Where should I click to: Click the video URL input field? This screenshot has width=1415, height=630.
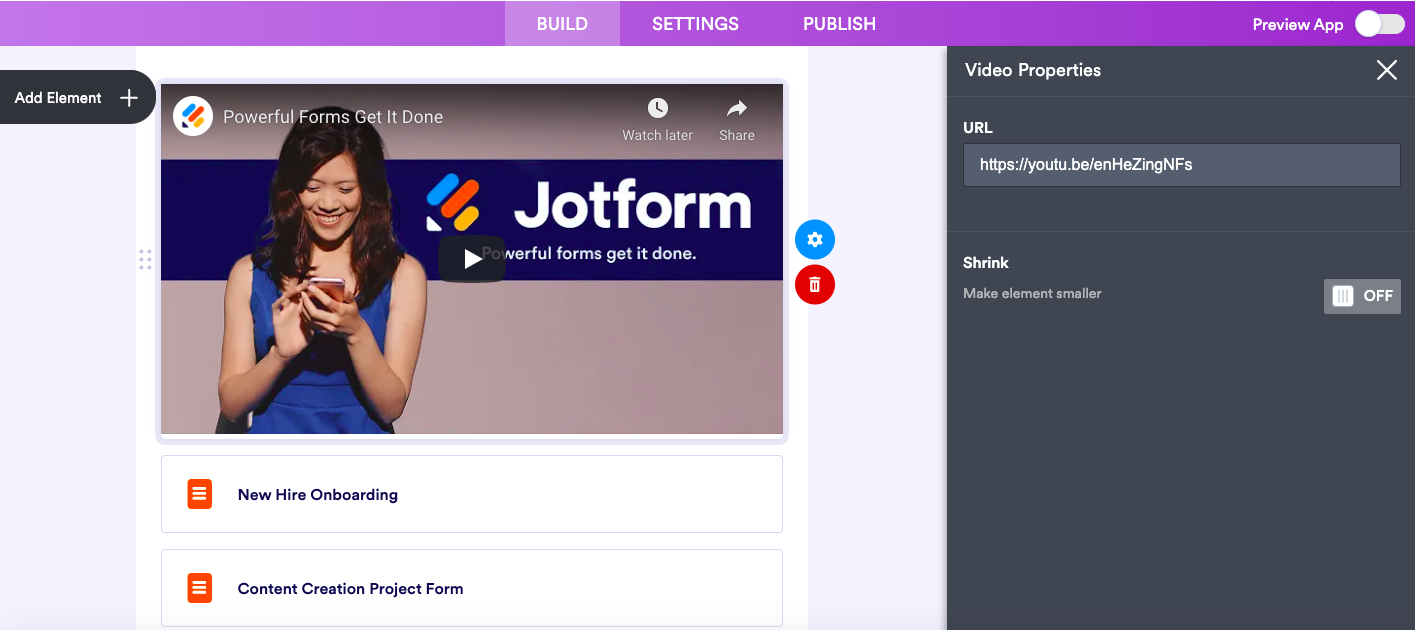coord(1181,165)
